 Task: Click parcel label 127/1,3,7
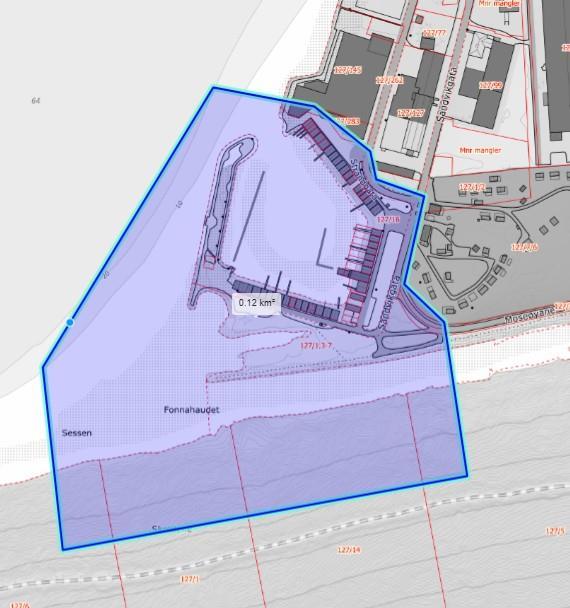point(316,345)
